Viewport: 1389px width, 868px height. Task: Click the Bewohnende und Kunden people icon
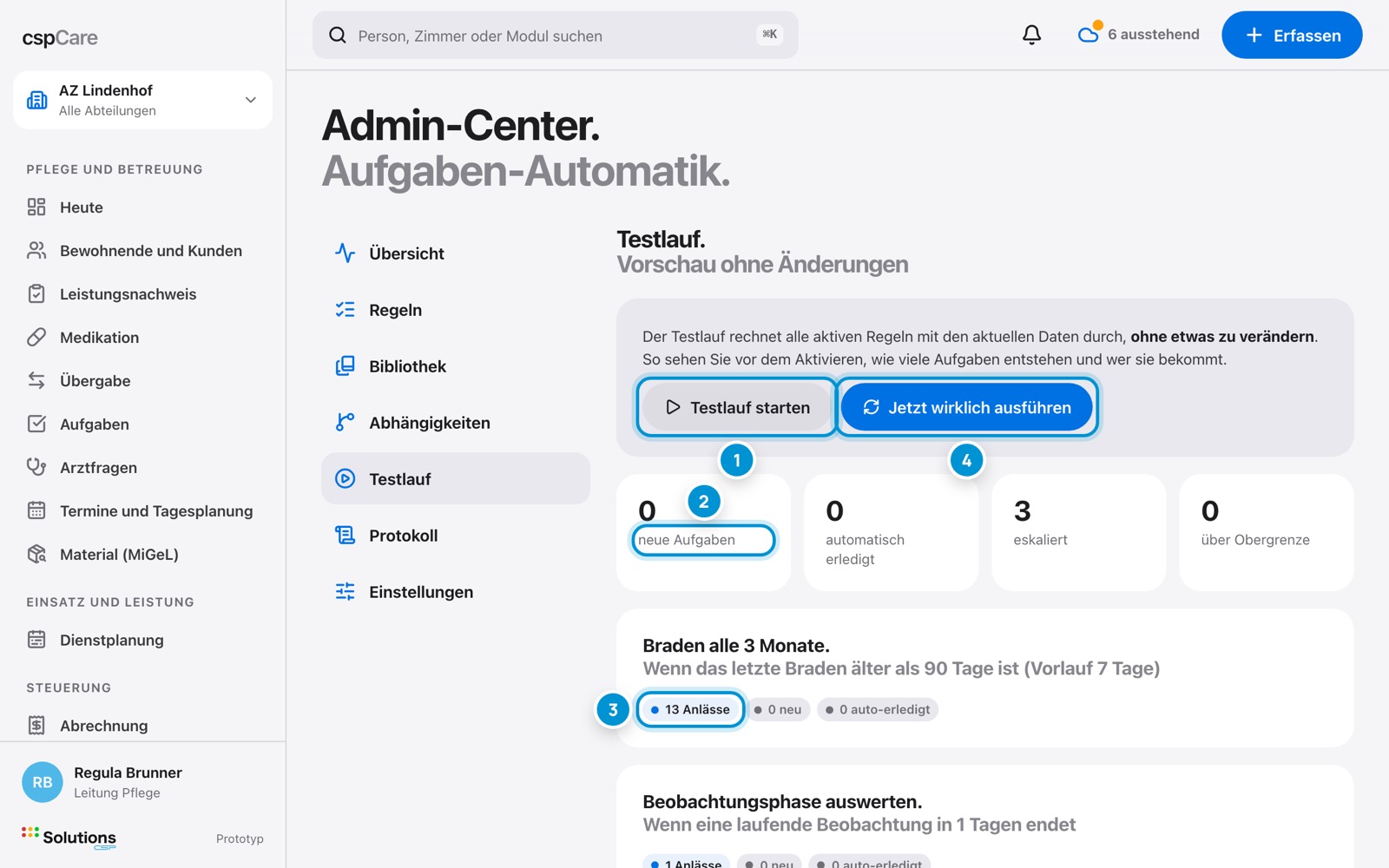[x=36, y=250]
